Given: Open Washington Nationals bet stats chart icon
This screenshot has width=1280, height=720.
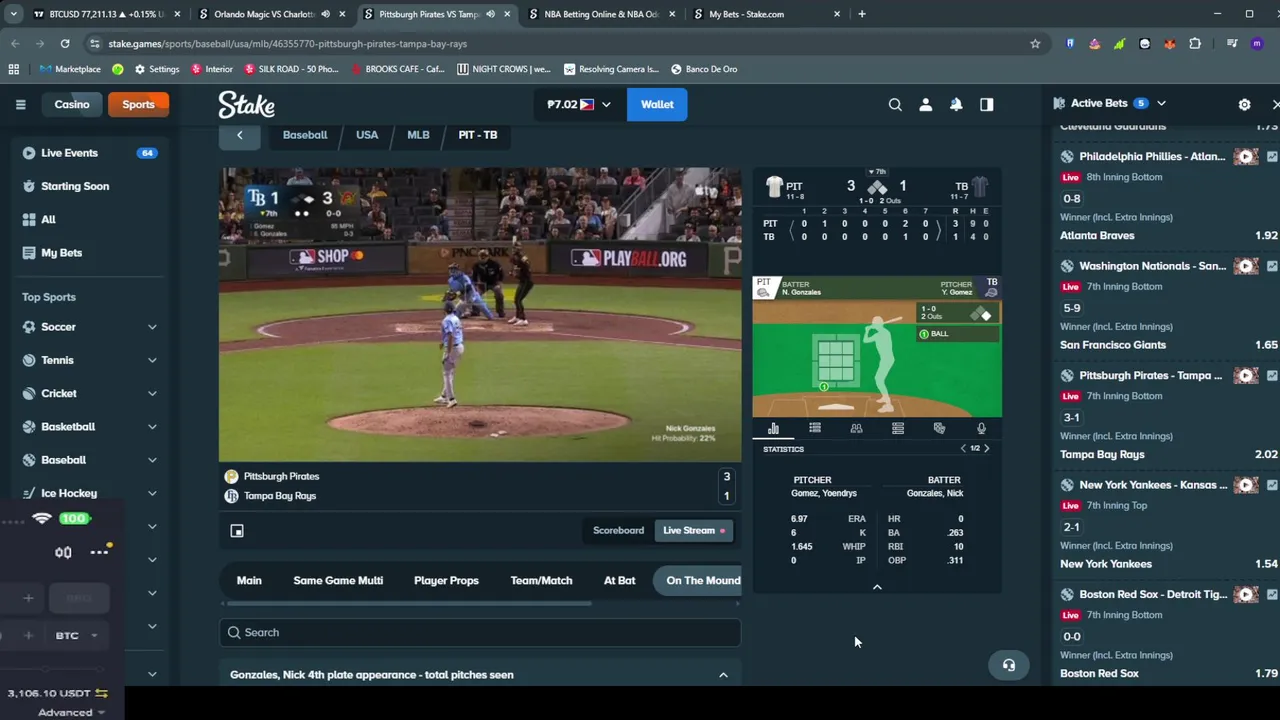Looking at the screenshot, I should pos(1272,266).
